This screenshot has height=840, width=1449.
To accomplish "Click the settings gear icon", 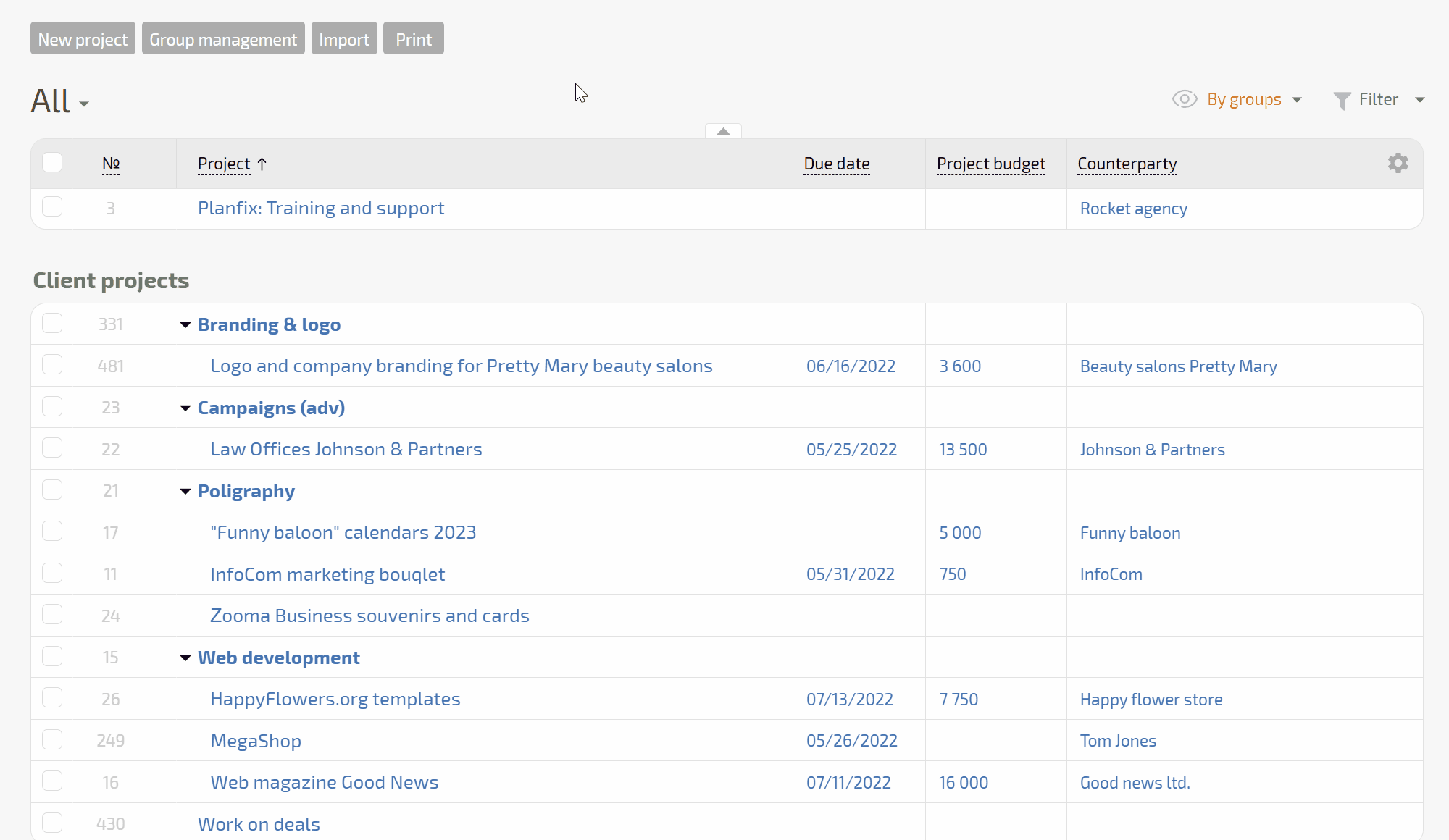I will (1399, 163).
